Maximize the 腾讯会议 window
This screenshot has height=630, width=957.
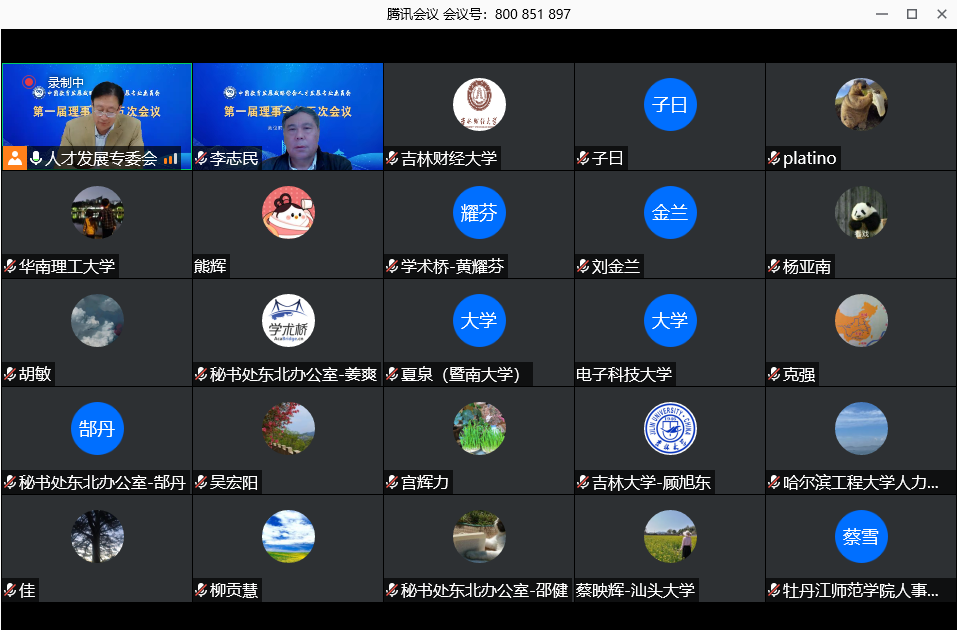pyautogui.click(x=911, y=14)
